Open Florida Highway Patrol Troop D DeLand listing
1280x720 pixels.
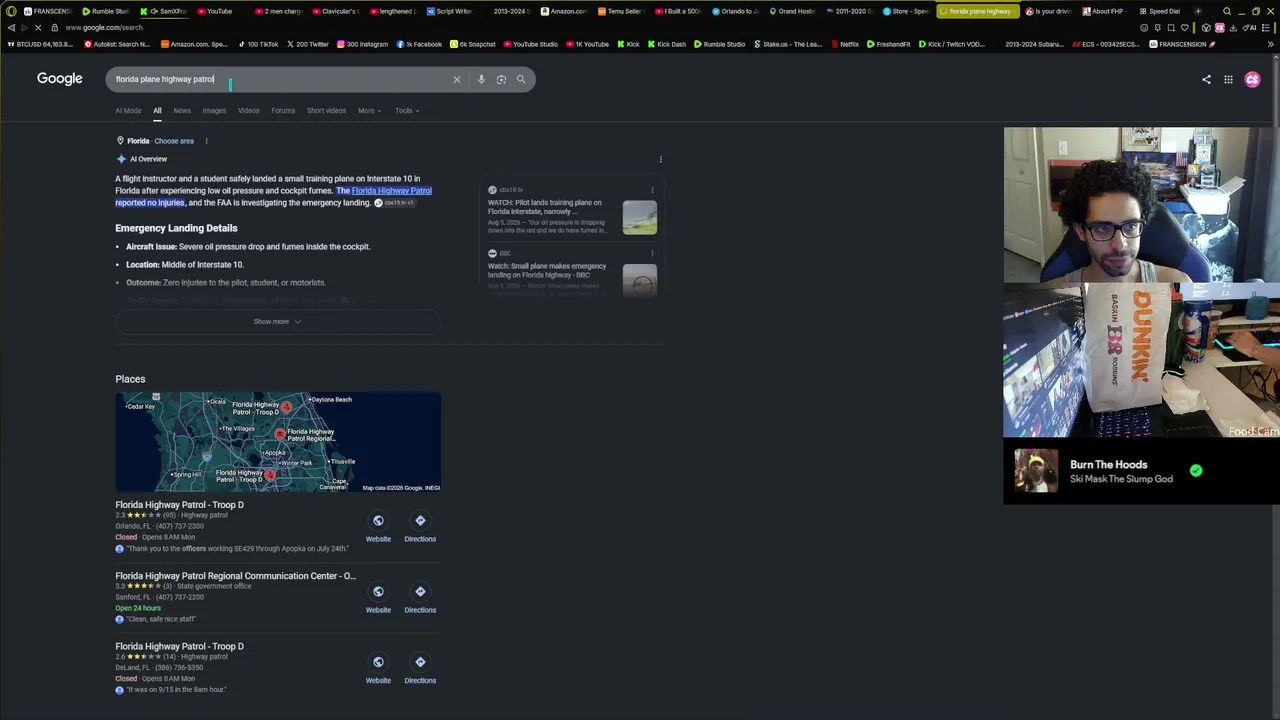tap(179, 647)
